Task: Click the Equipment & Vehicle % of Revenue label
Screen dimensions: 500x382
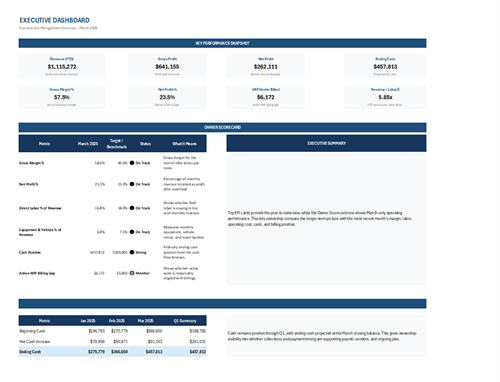Action: (x=40, y=232)
